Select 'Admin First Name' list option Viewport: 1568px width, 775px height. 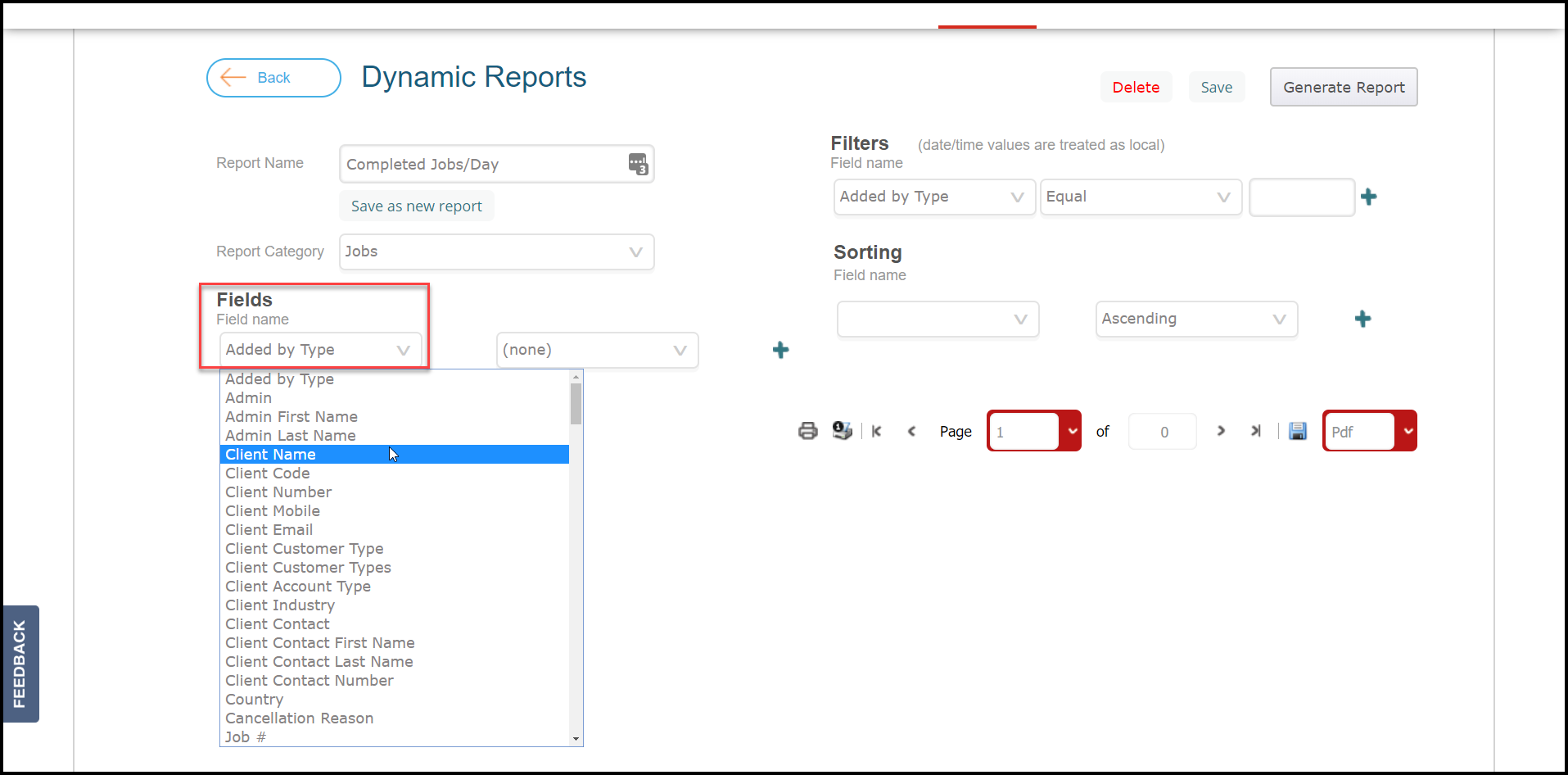pyautogui.click(x=395, y=417)
